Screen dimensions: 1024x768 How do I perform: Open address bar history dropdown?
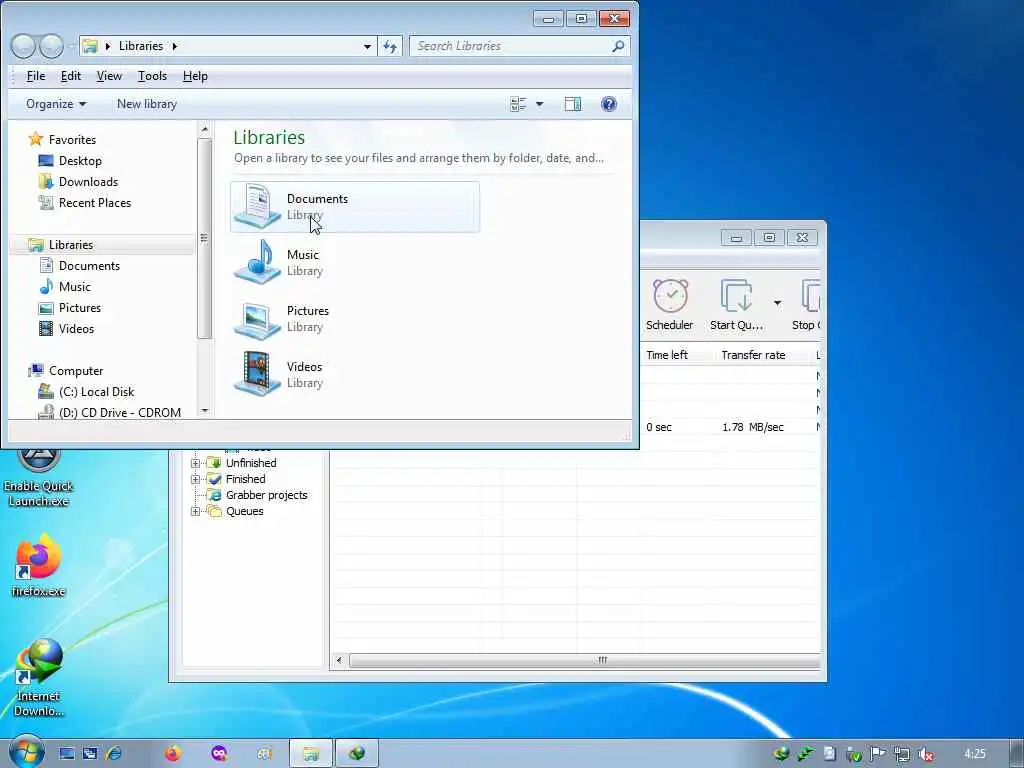368,46
